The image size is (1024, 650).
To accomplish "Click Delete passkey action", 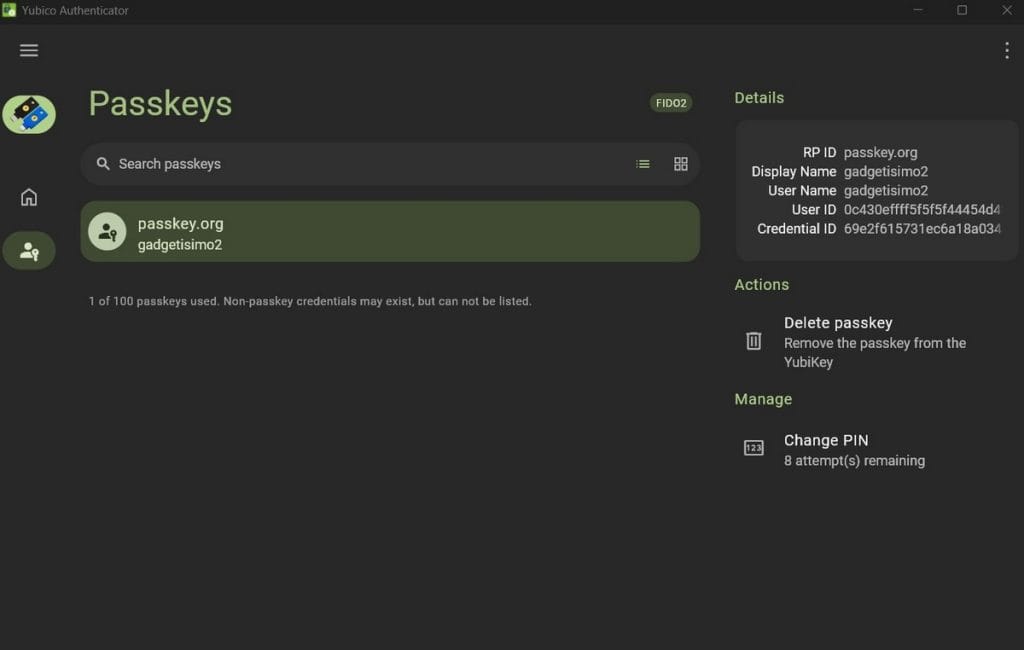I will coord(875,342).
